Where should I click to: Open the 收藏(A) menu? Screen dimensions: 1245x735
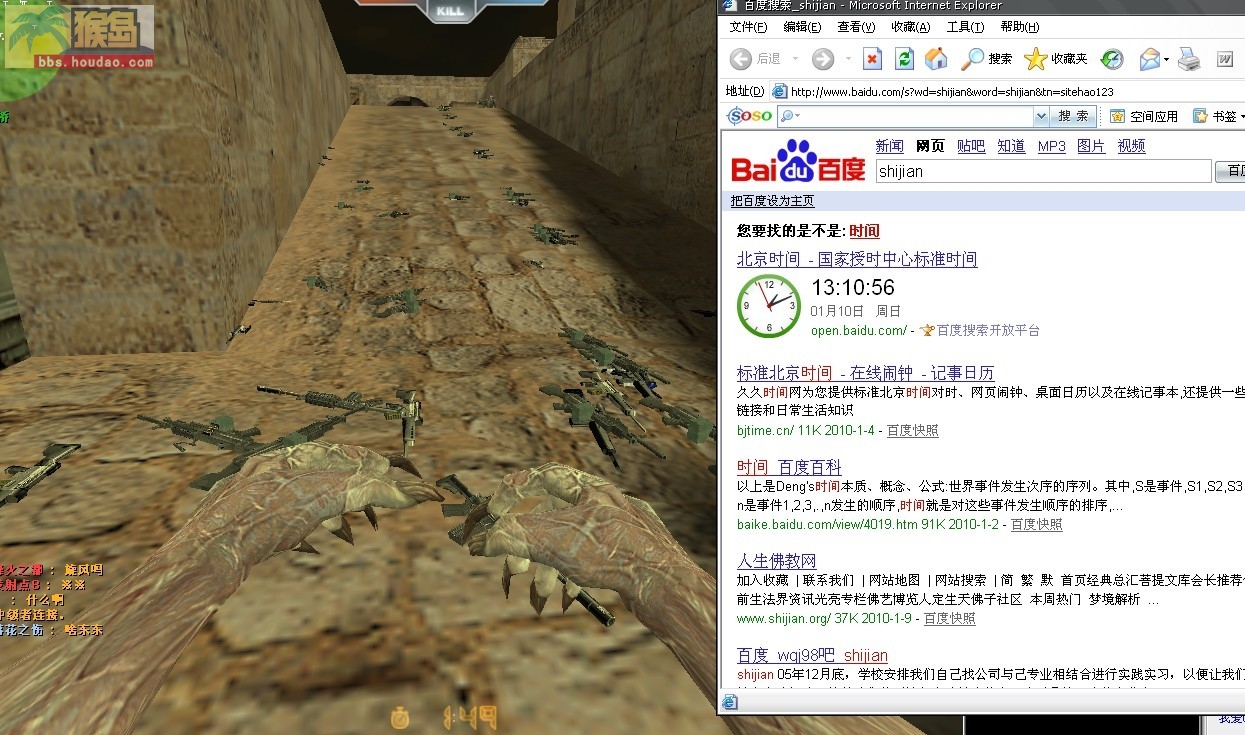click(x=910, y=27)
